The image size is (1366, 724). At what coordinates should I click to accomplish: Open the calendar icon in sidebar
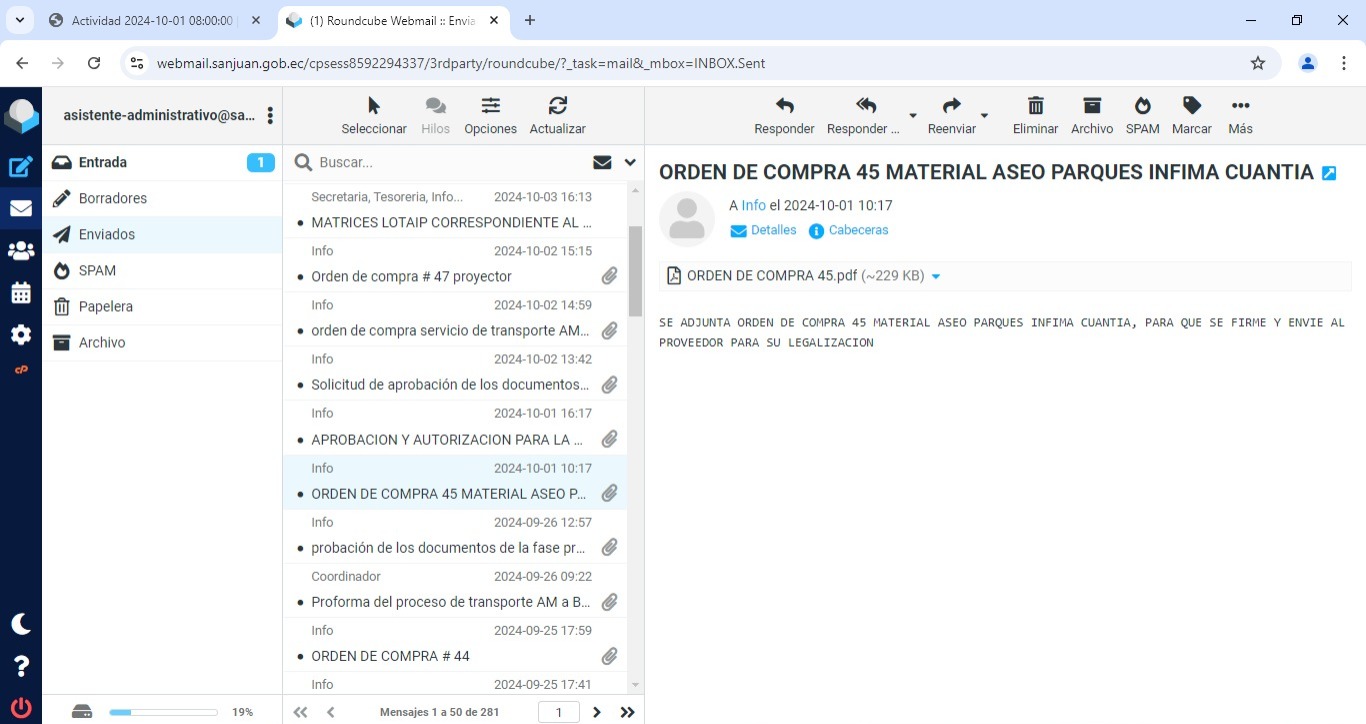click(21, 293)
